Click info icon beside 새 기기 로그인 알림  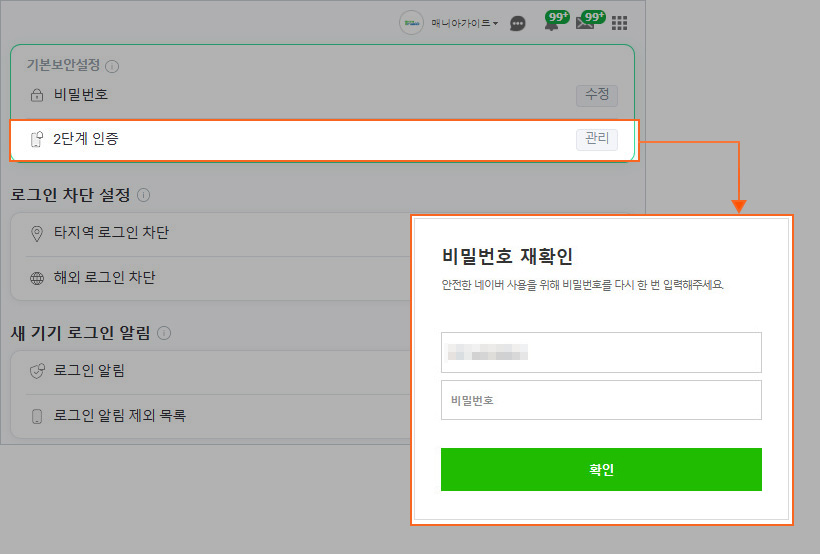point(164,333)
